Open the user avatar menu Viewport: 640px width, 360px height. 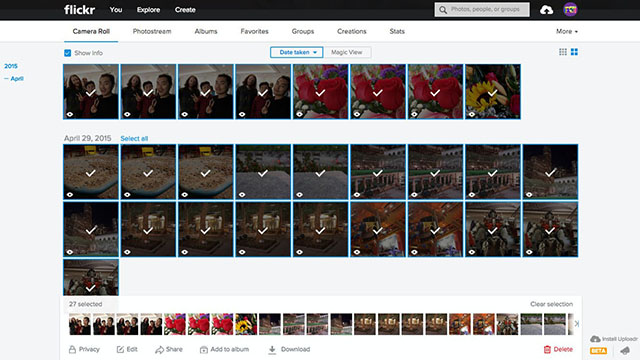point(570,9)
